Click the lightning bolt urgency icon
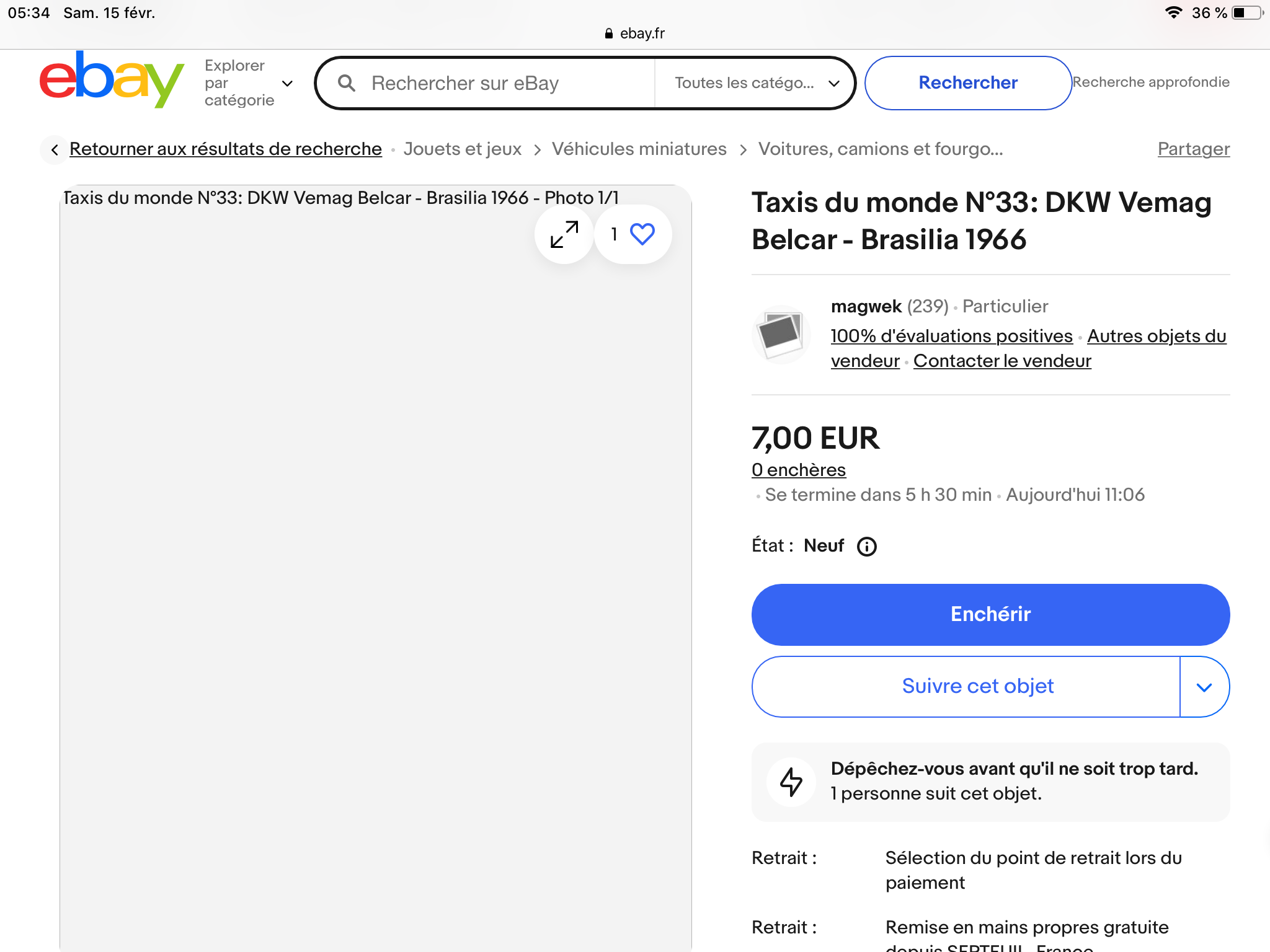Viewport: 1270px width, 952px height. 791,782
